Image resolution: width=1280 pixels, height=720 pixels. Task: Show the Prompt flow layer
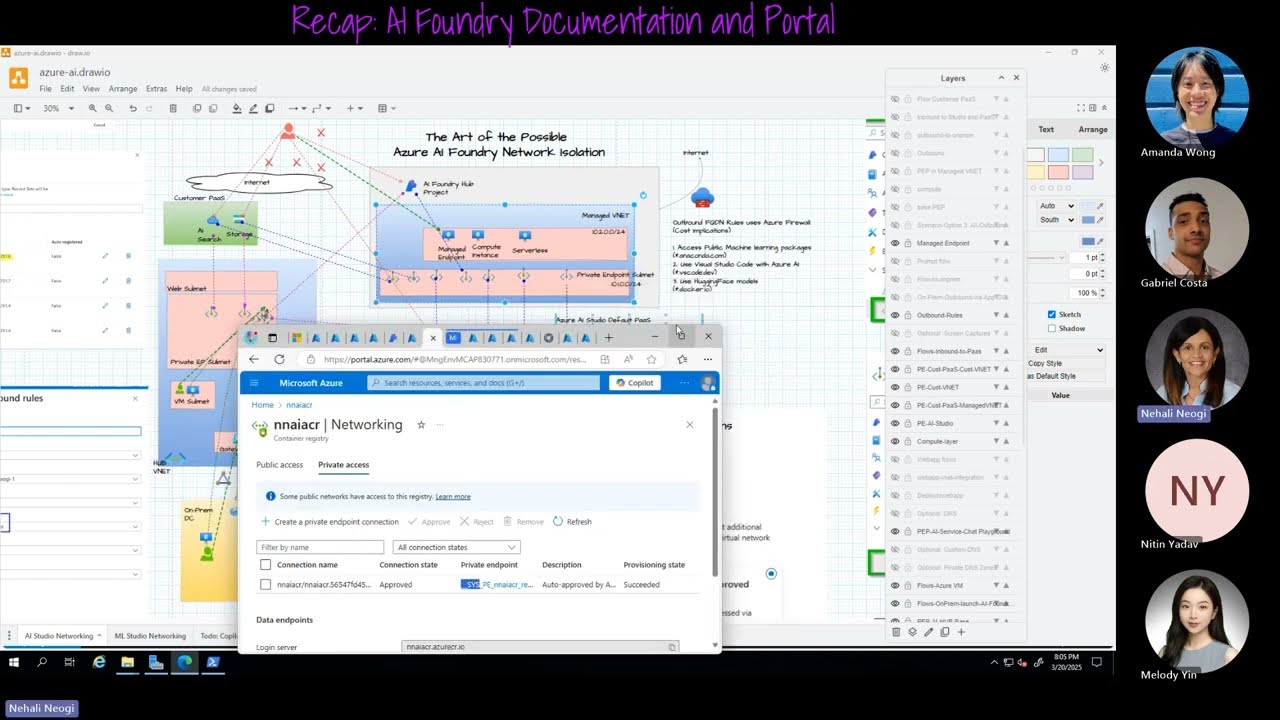coord(895,261)
